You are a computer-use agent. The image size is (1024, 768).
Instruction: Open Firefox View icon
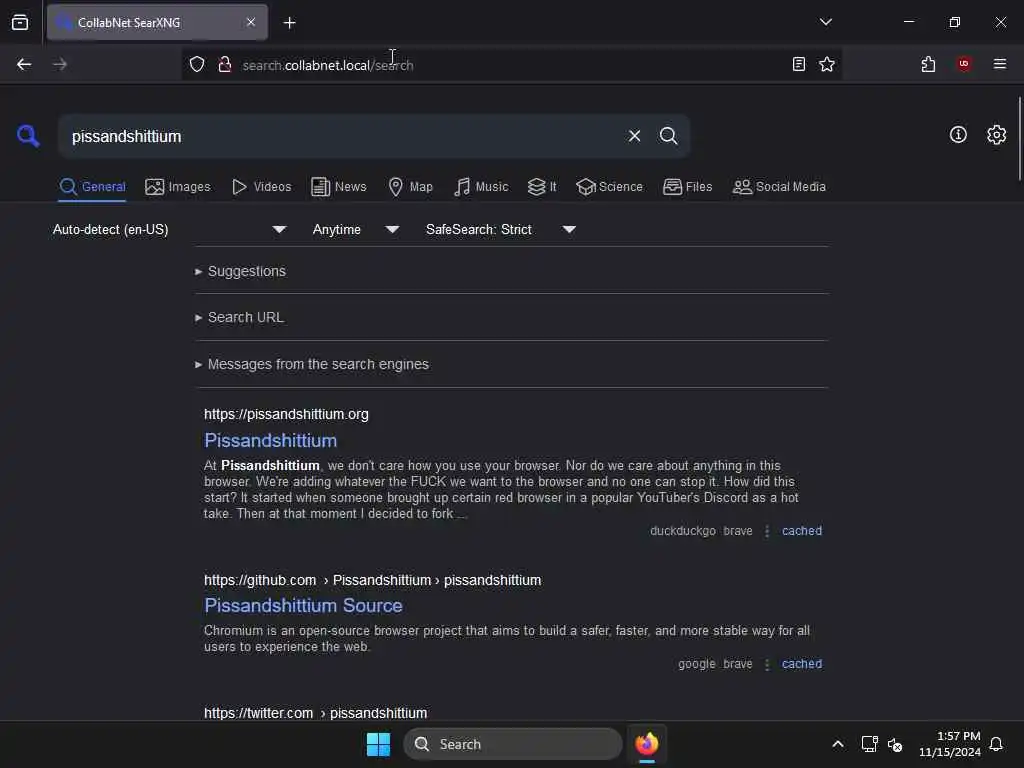[20, 23]
